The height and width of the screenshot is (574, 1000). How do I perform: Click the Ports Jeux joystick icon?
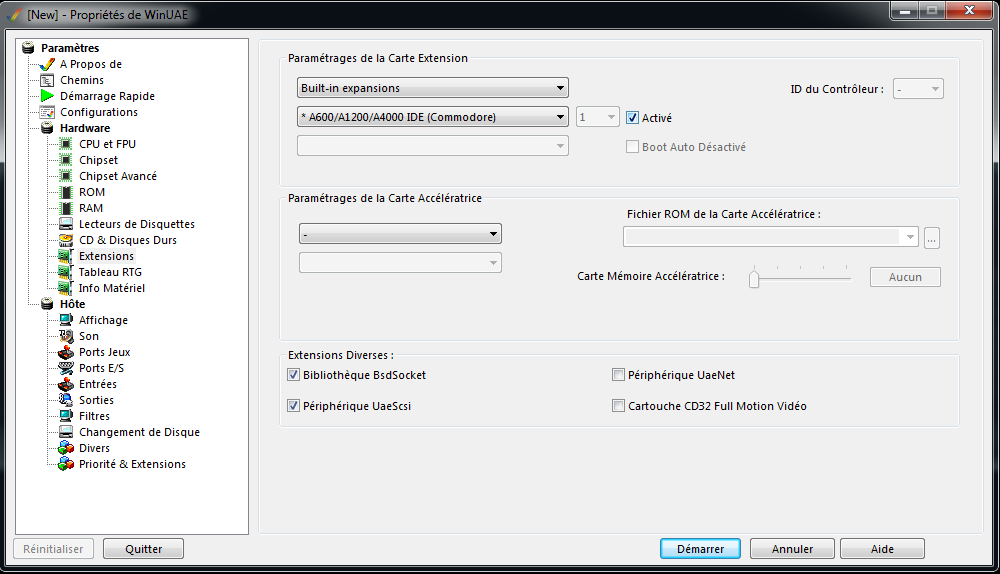[66, 352]
